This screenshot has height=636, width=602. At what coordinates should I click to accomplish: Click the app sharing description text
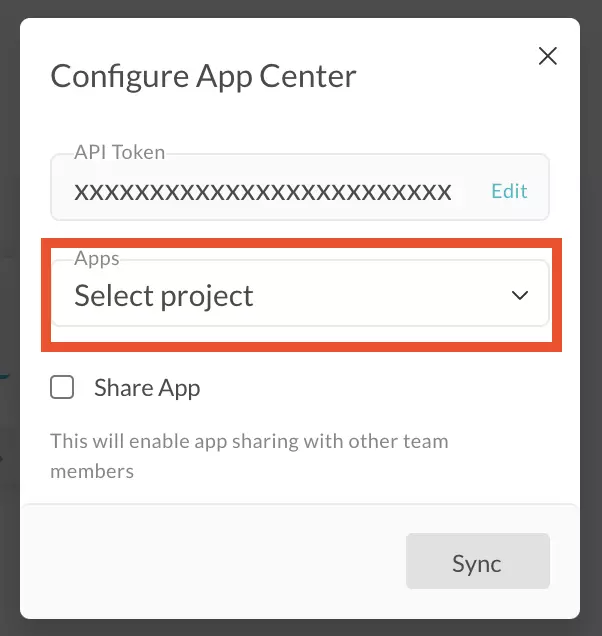pos(249,455)
